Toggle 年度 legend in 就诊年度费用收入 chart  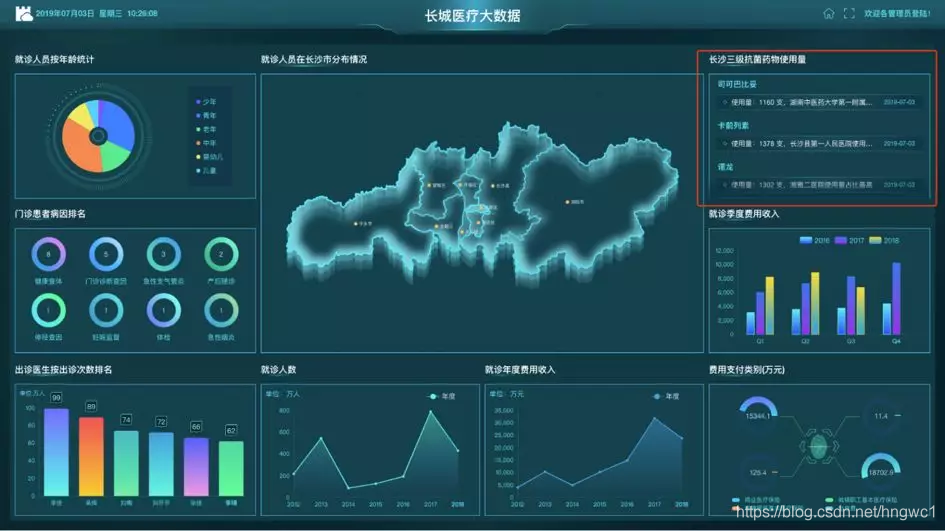pyautogui.click(x=667, y=396)
